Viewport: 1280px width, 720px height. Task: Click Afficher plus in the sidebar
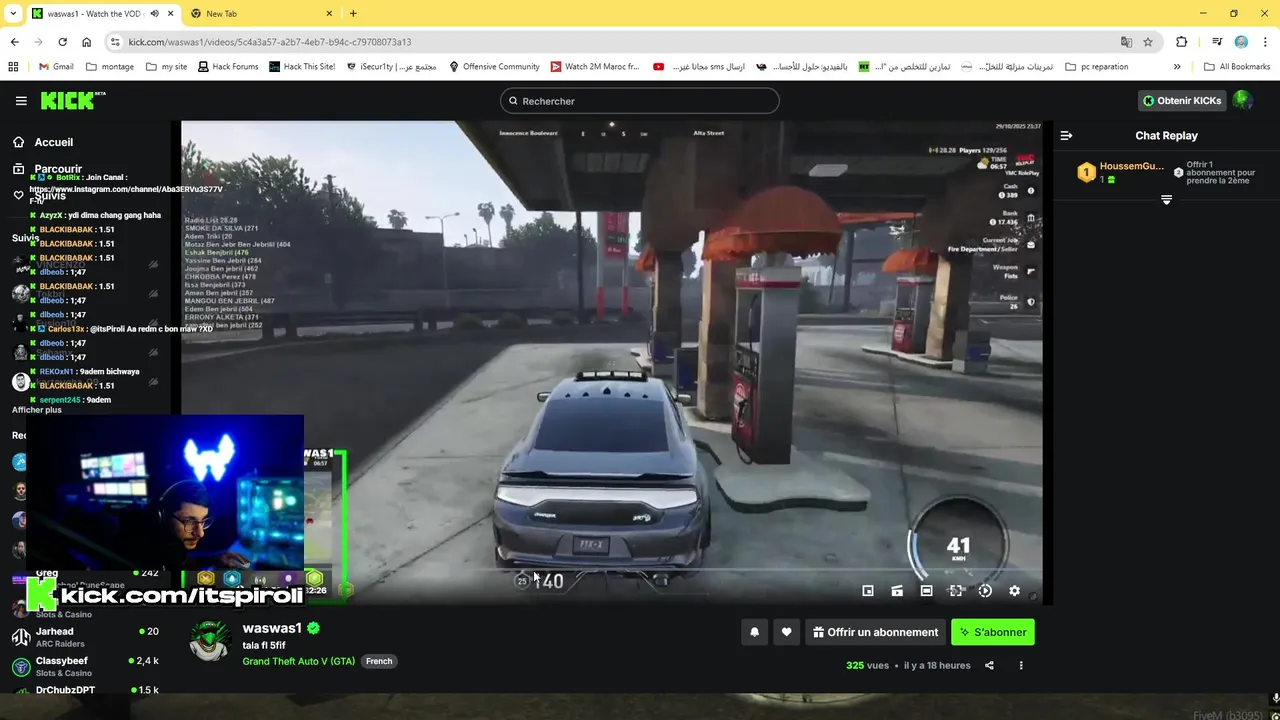pos(37,410)
